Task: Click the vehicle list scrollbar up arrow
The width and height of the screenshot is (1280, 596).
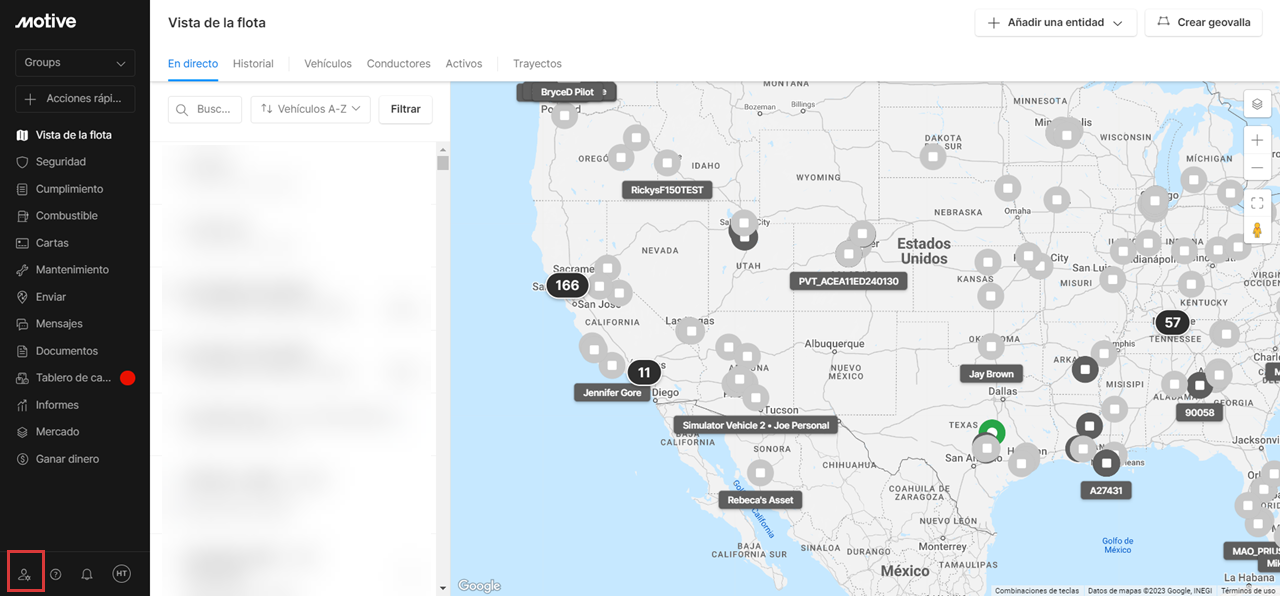Action: [x=443, y=149]
